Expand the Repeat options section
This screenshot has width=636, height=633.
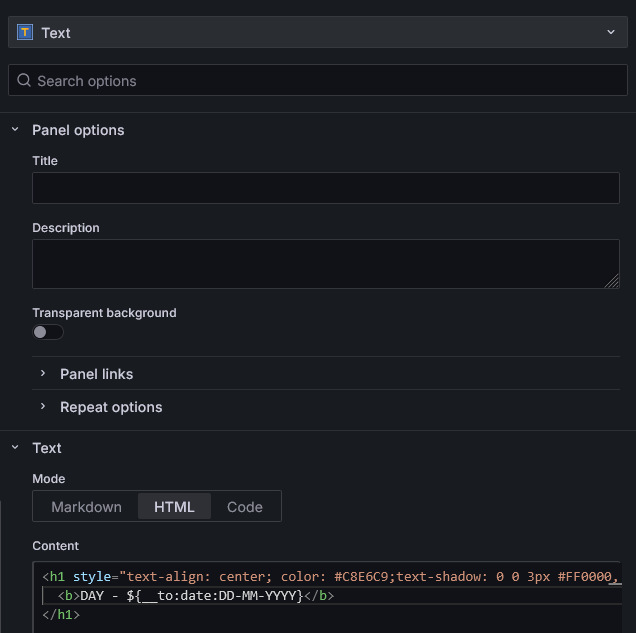[110, 407]
